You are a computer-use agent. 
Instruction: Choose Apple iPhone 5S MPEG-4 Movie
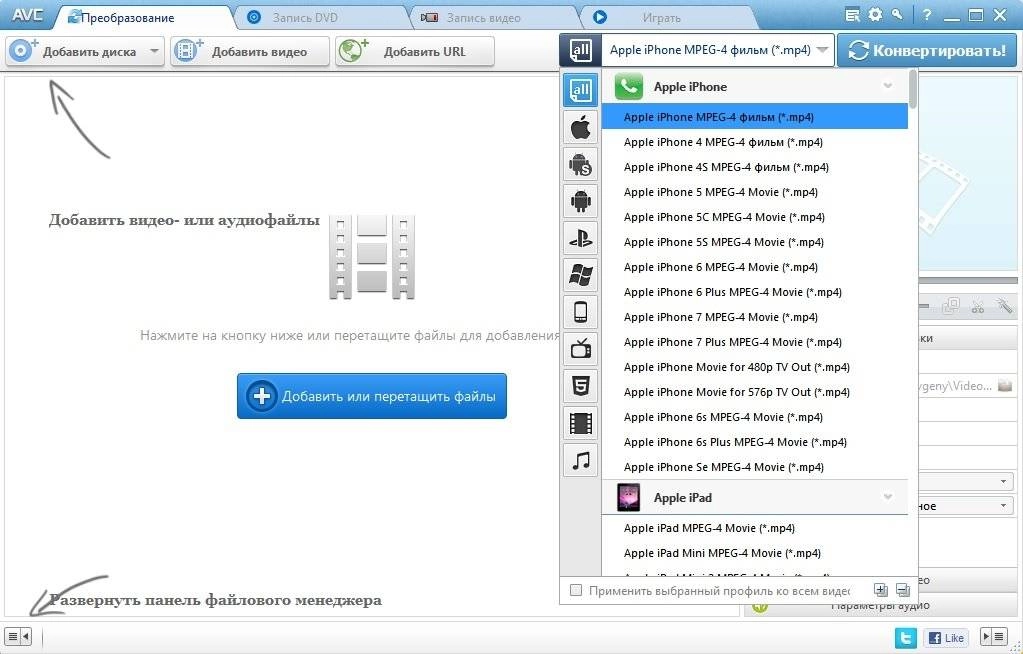tap(754, 242)
